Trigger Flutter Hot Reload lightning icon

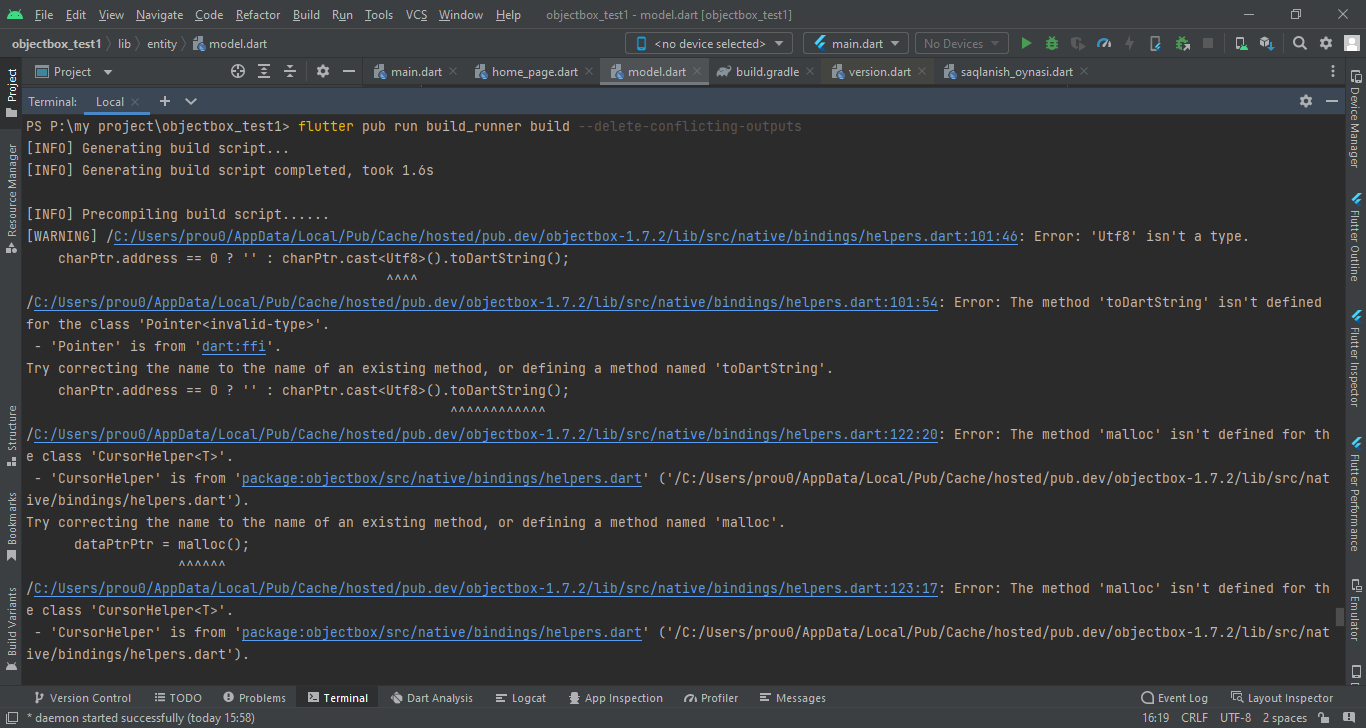click(x=1129, y=43)
